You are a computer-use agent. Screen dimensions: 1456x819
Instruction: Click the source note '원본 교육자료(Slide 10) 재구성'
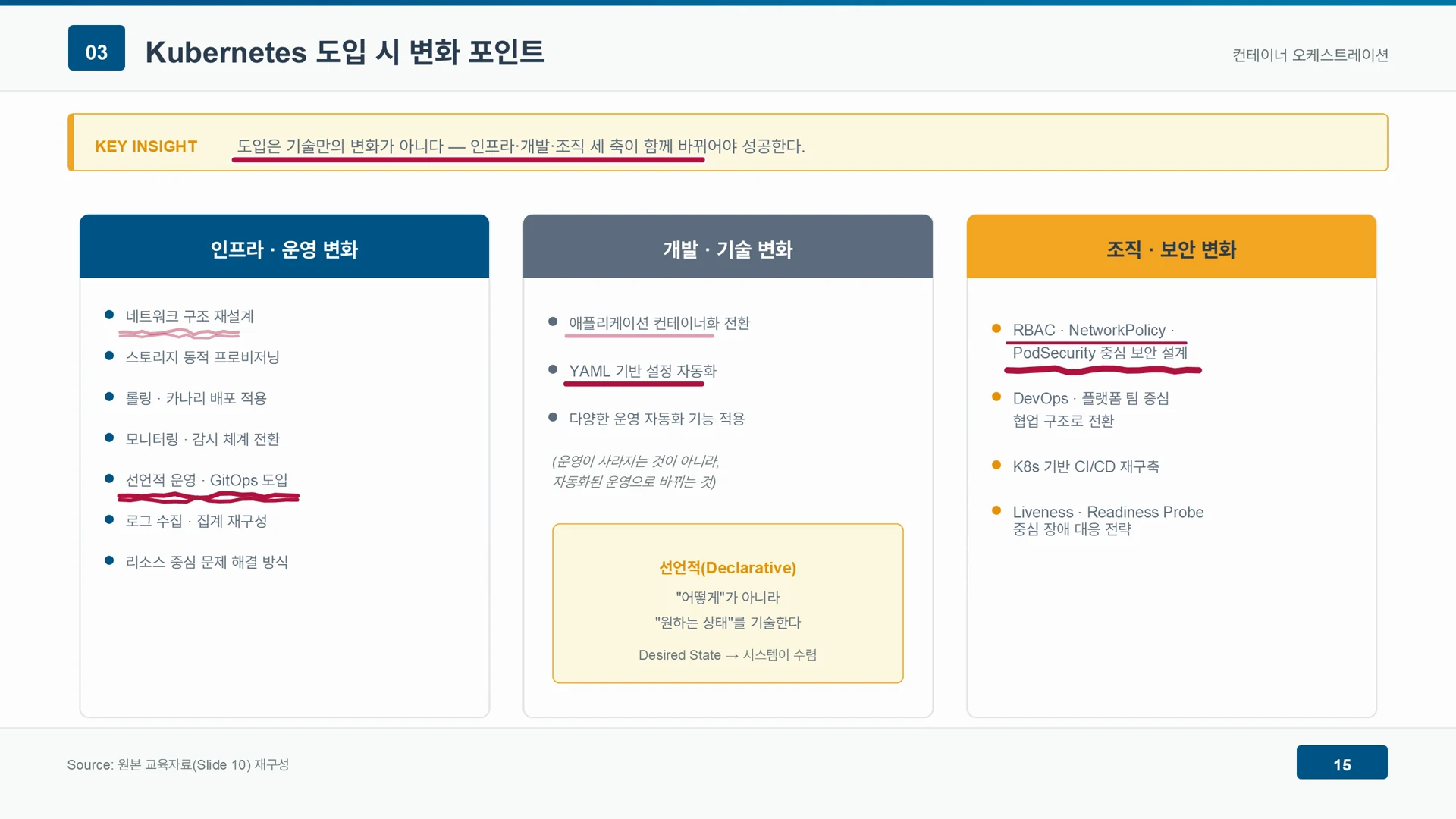tap(203, 764)
